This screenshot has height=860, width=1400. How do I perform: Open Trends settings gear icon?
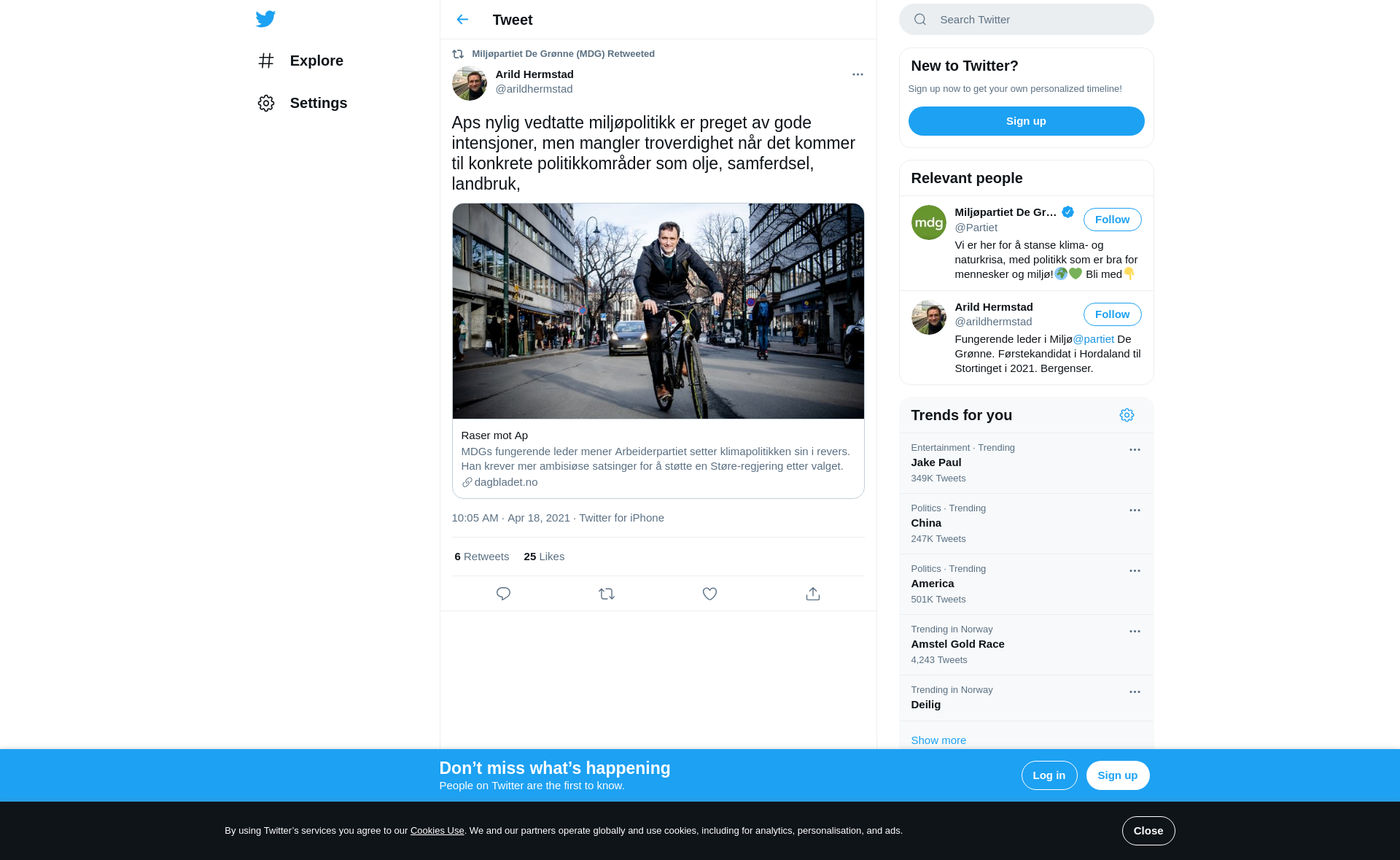(1127, 415)
